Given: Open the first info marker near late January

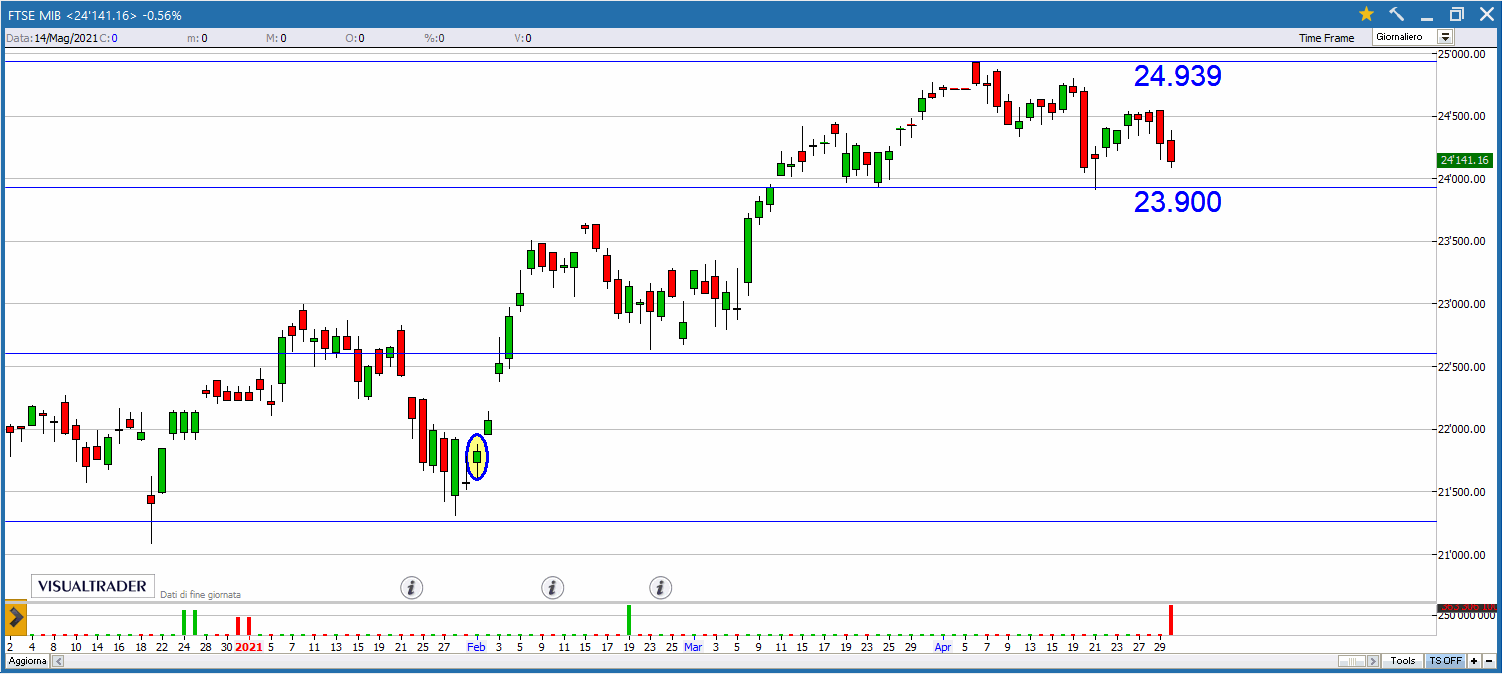Looking at the screenshot, I should click(x=412, y=587).
